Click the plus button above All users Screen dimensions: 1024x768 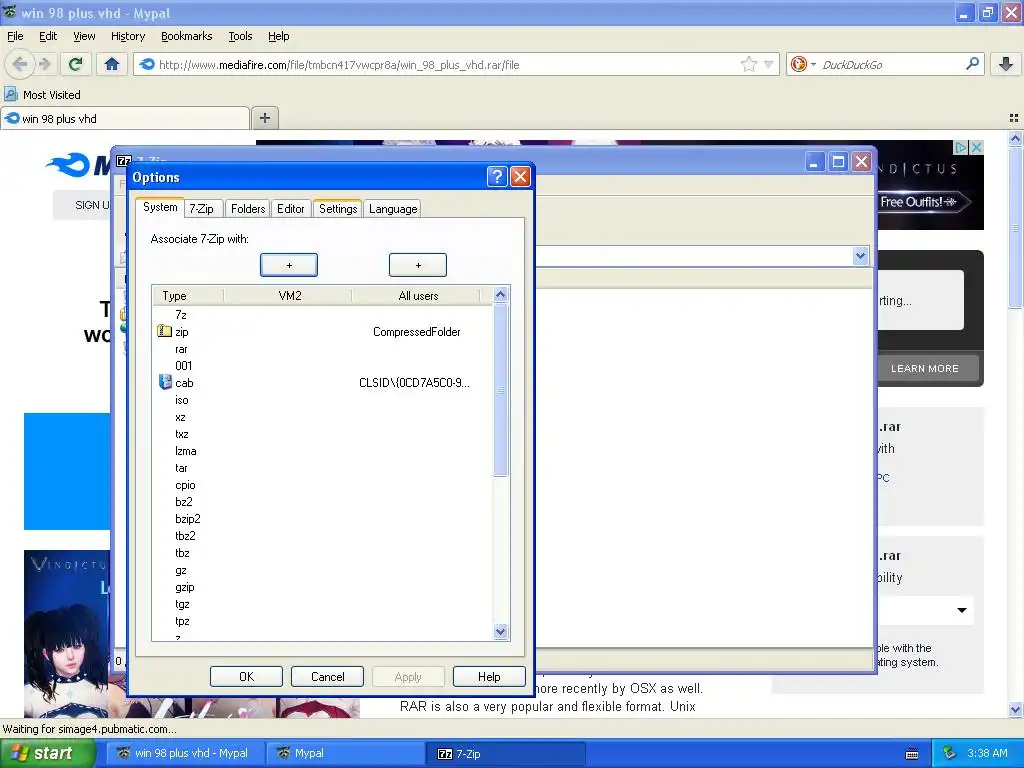(x=418, y=265)
